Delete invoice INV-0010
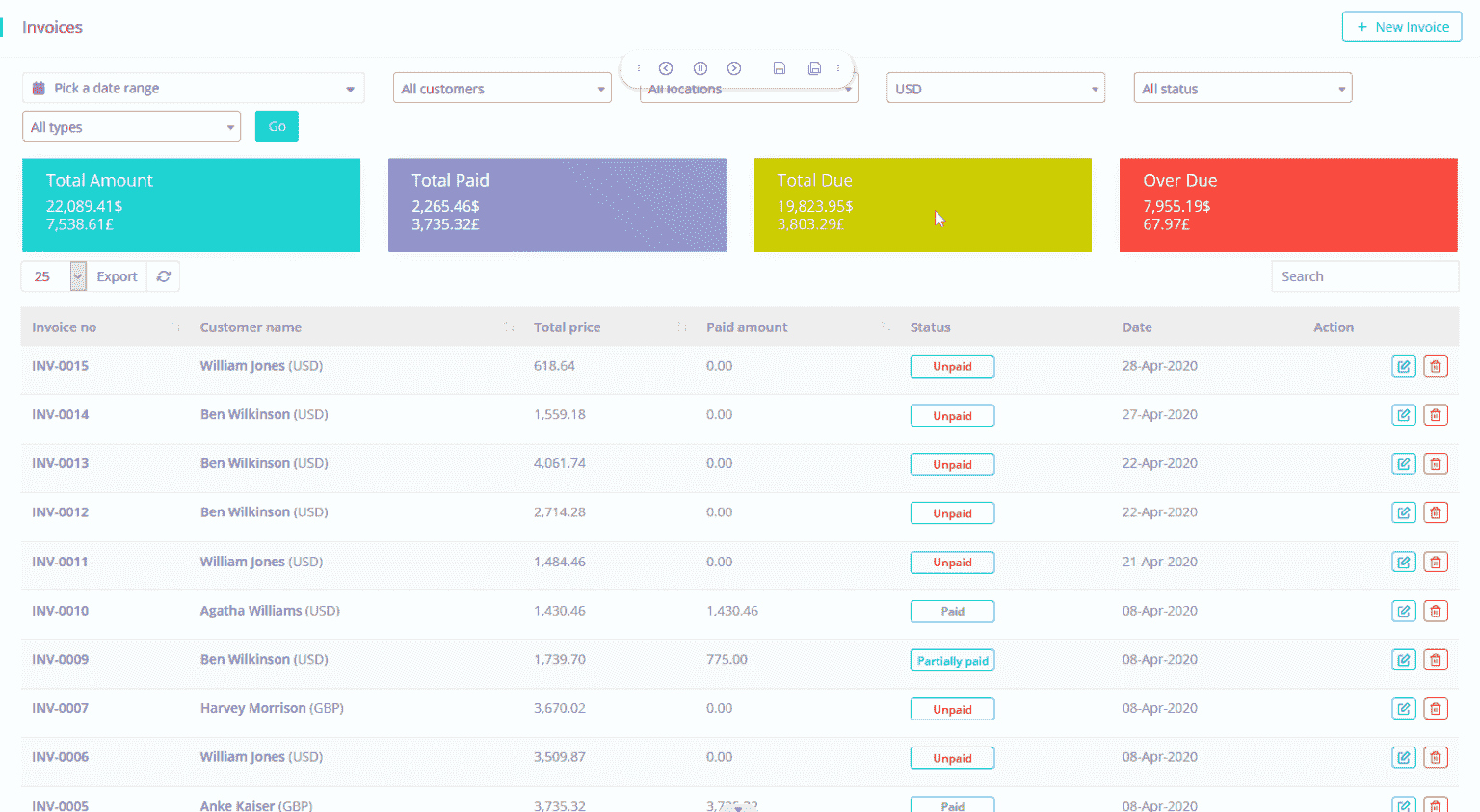 pos(1435,611)
